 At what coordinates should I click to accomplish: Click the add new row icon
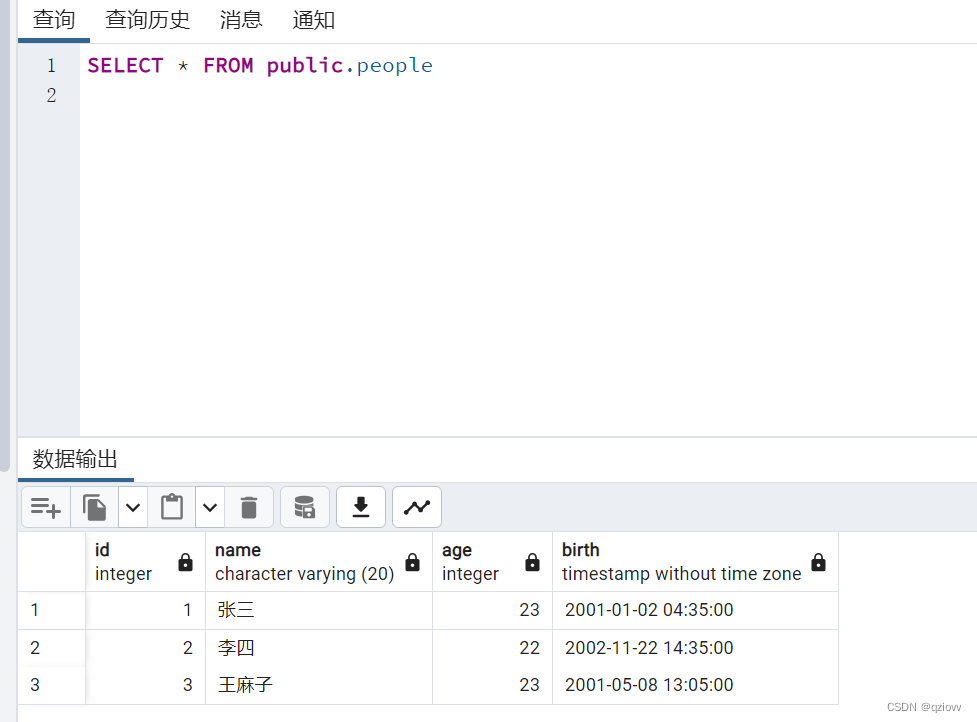45,507
